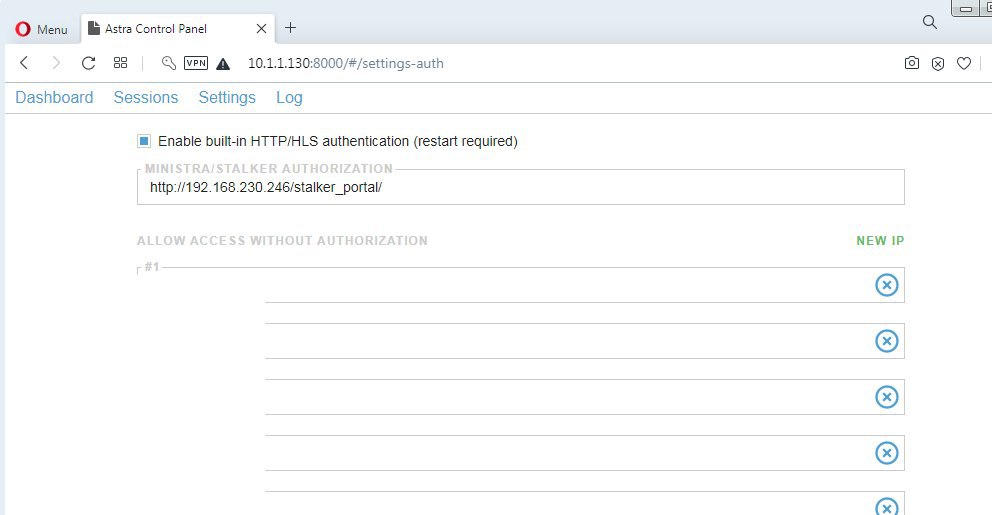
Task: Remove the fourth IP entry row
Action: pos(886,453)
